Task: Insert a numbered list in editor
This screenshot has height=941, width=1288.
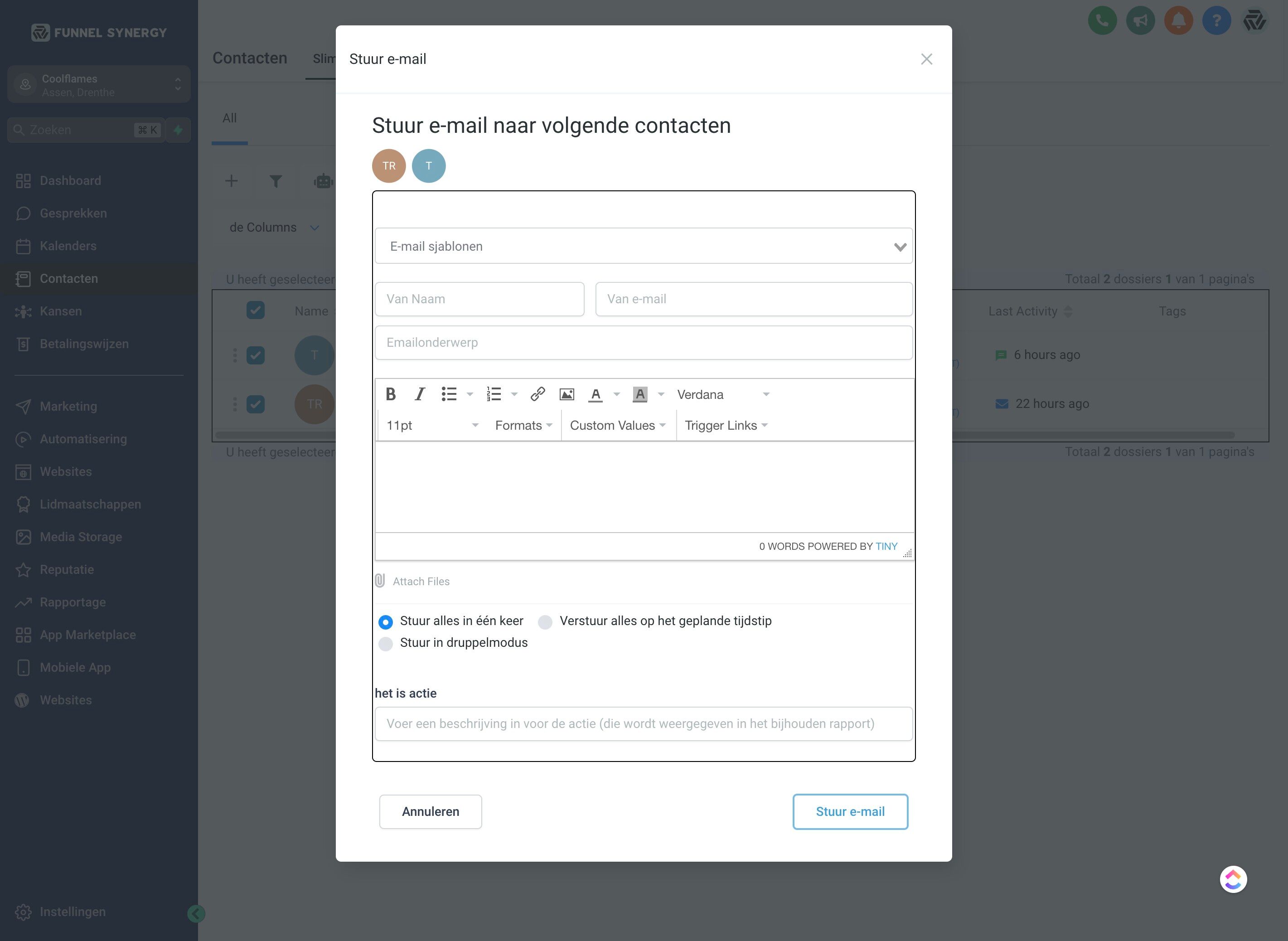Action: click(494, 394)
